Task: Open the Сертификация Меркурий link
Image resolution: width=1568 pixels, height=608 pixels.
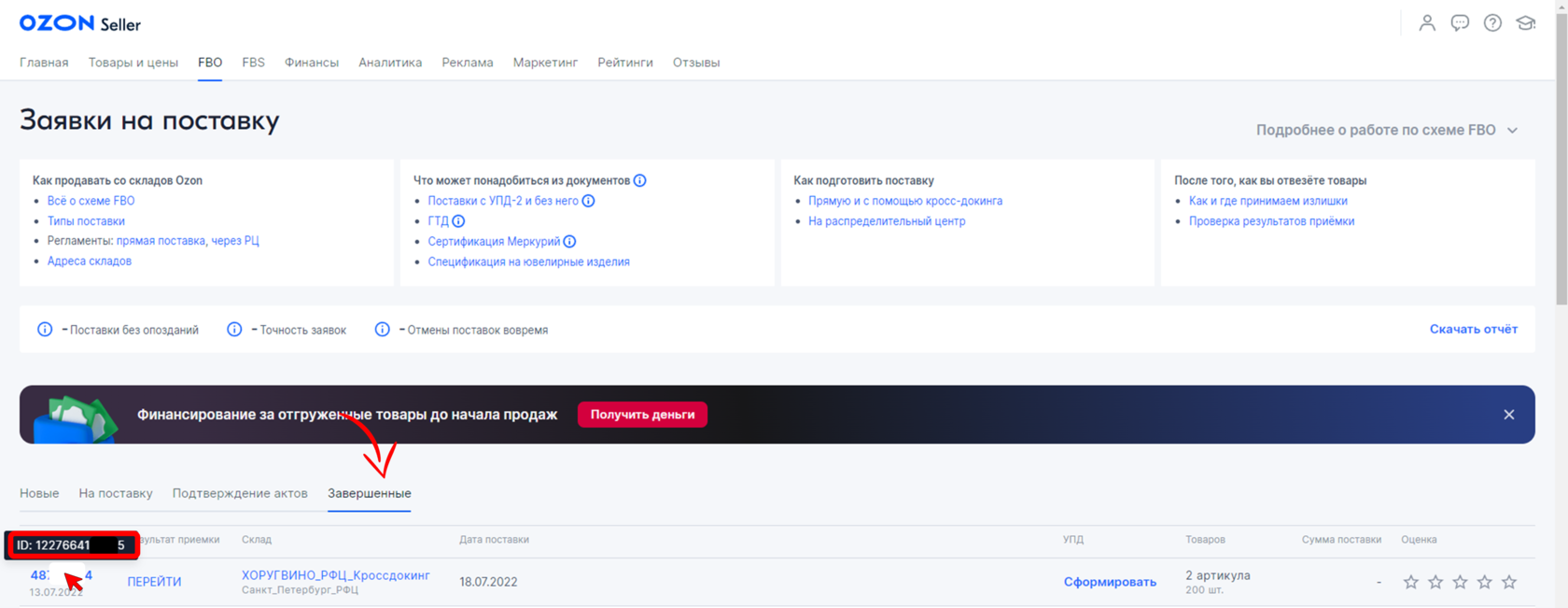Action: click(494, 241)
